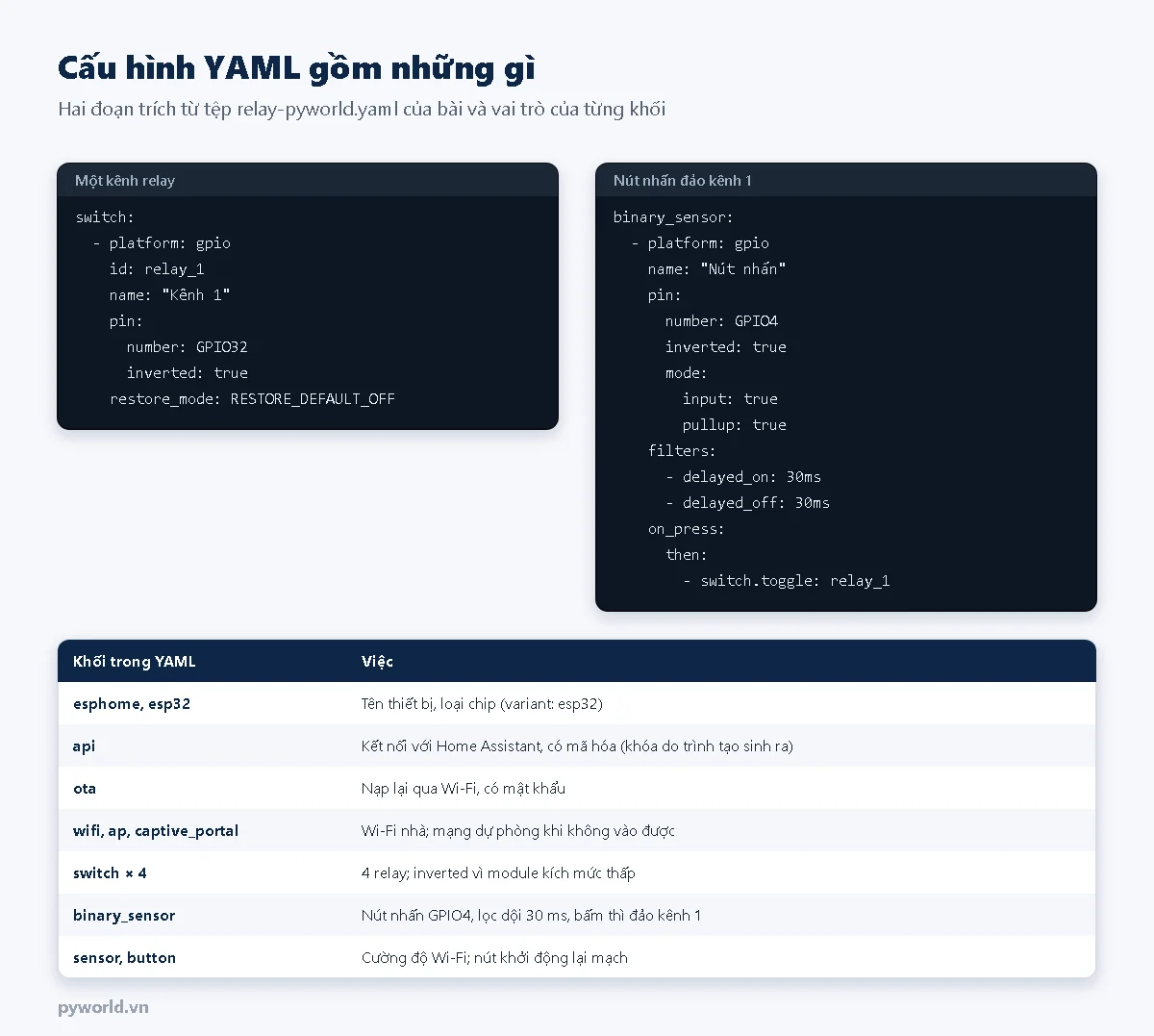Click the "ota" table cell

click(x=85, y=789)
